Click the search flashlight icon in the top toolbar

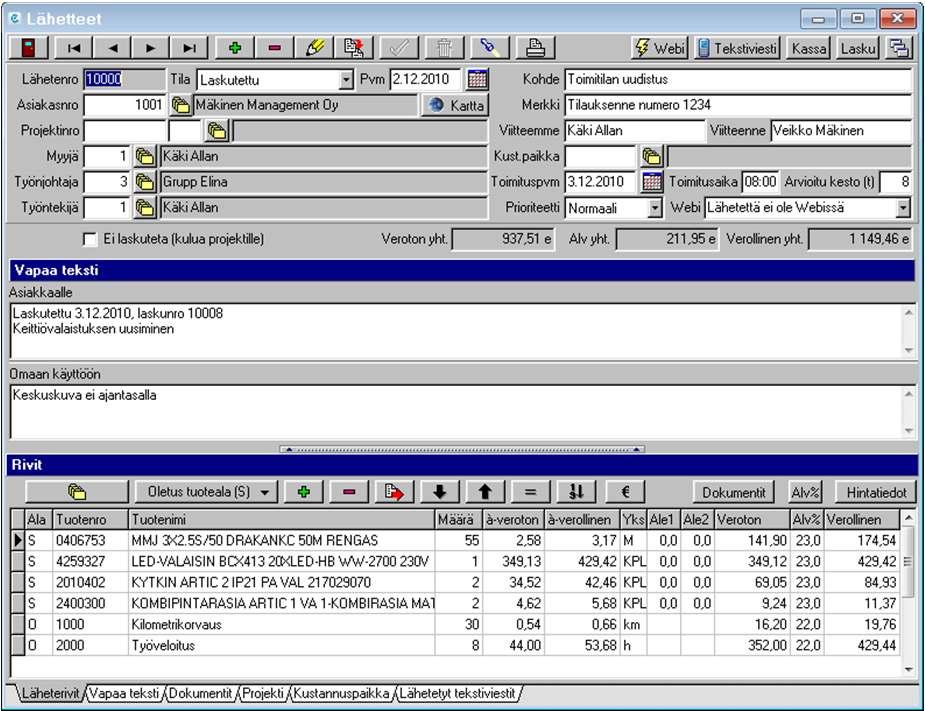click(488, 48)
